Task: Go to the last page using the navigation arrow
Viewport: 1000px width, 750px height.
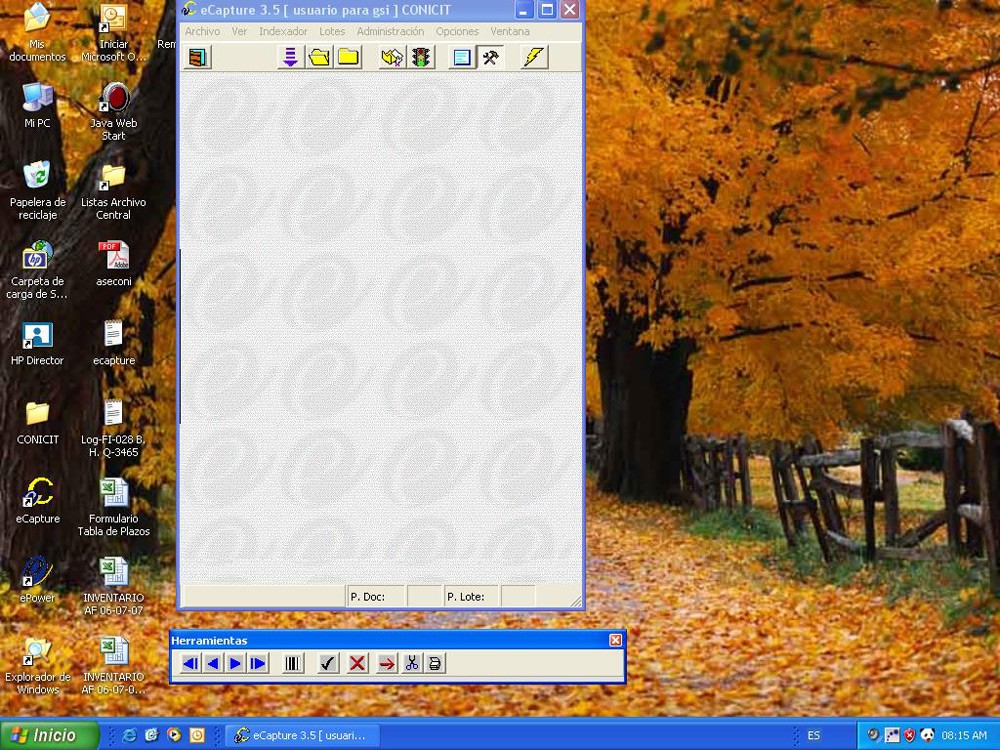Action: (x=258, y=663)
